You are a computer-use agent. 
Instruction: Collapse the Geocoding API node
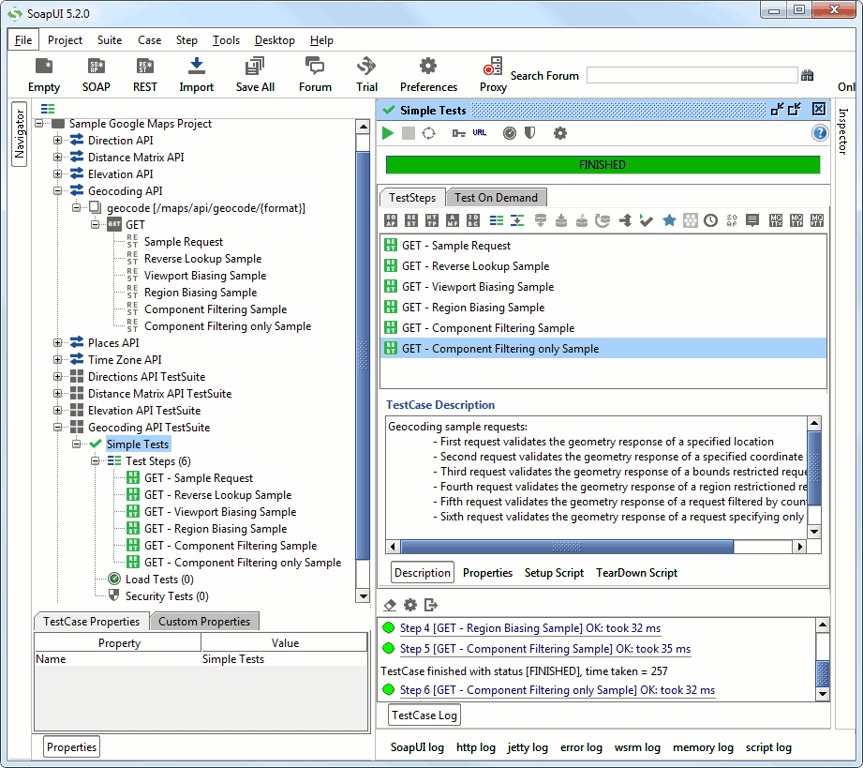click(x=57, y=191)
